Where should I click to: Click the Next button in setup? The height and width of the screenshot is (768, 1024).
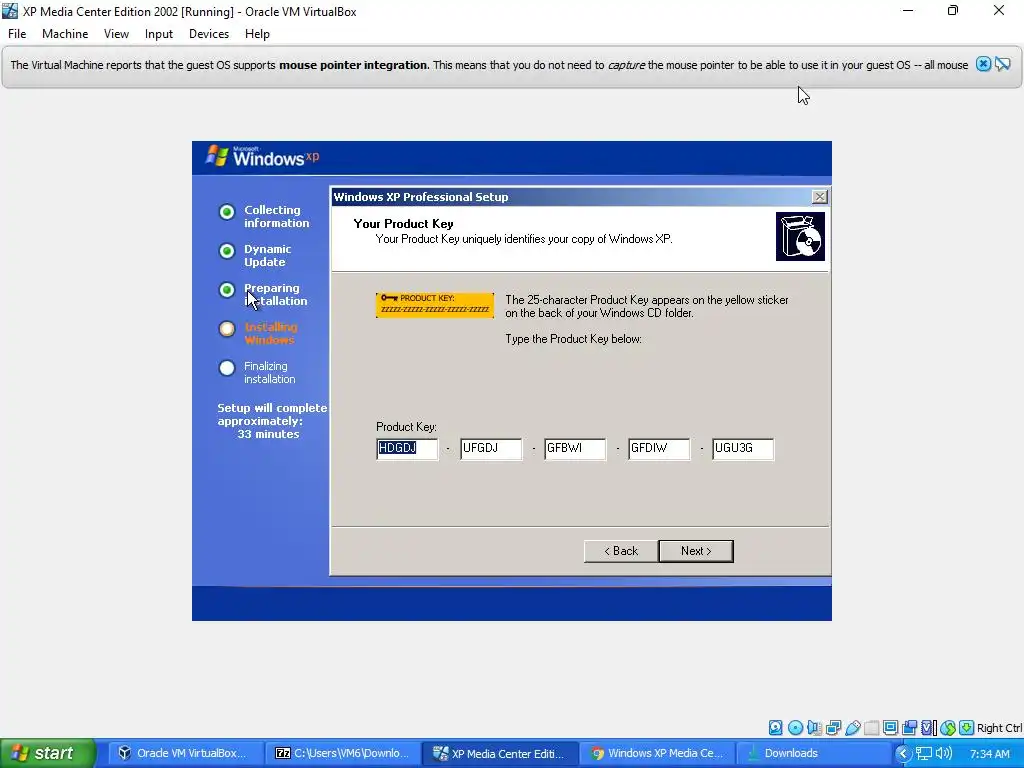[x=696, y=551]
